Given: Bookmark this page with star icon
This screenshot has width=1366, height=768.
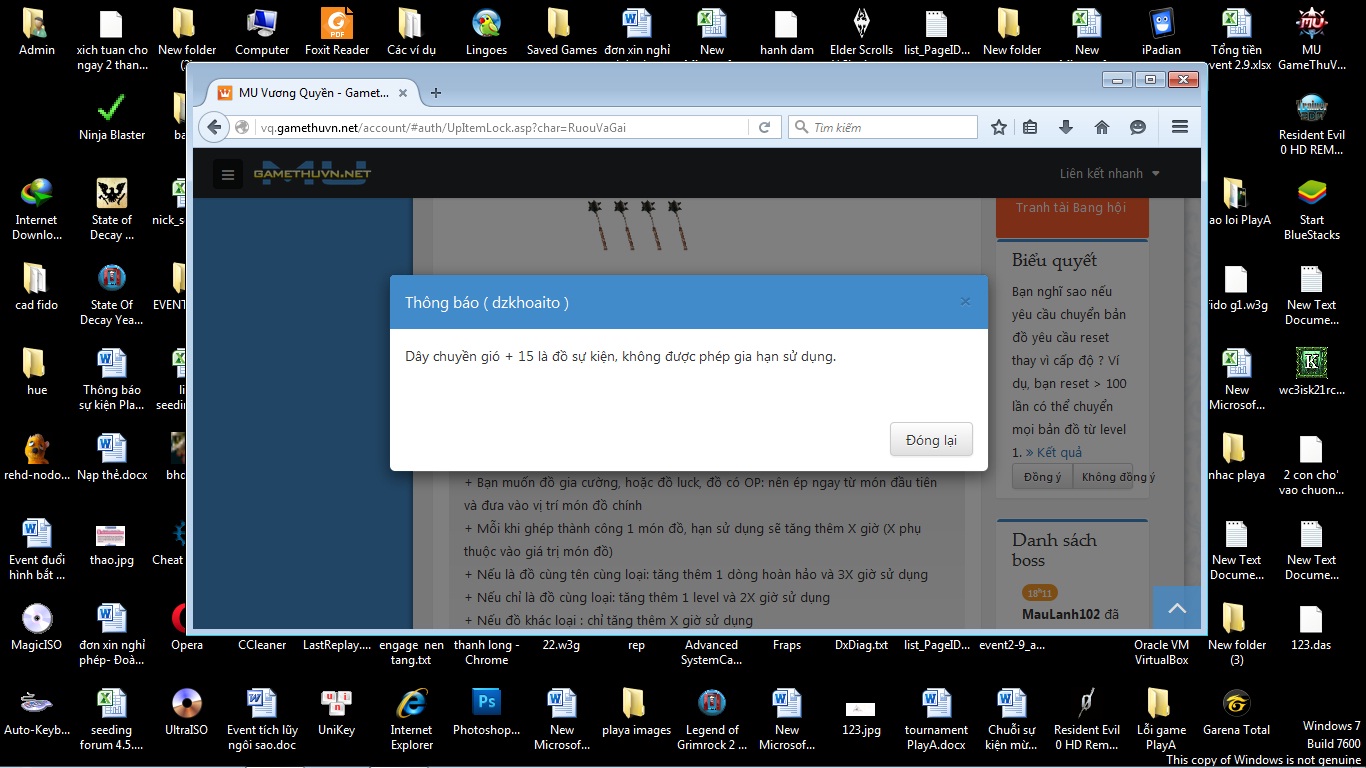Looking at the screenshot, I should [998, 127].
